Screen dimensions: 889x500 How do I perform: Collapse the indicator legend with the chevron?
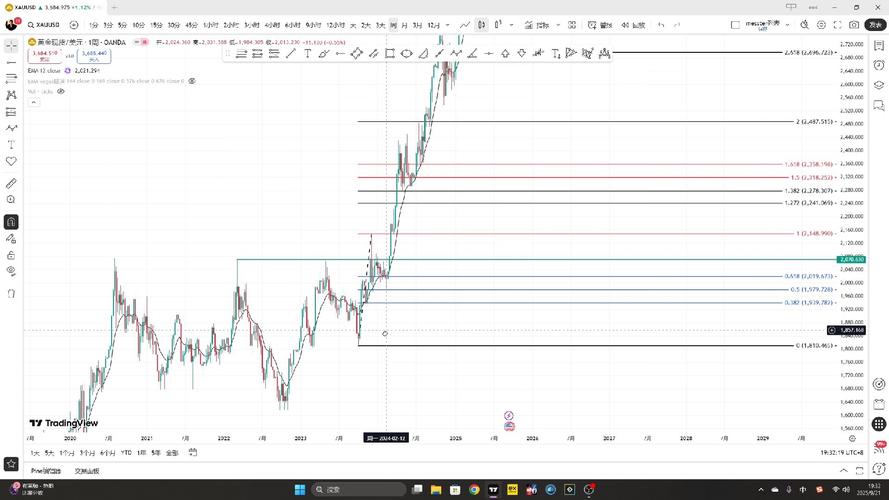(33, 102)
